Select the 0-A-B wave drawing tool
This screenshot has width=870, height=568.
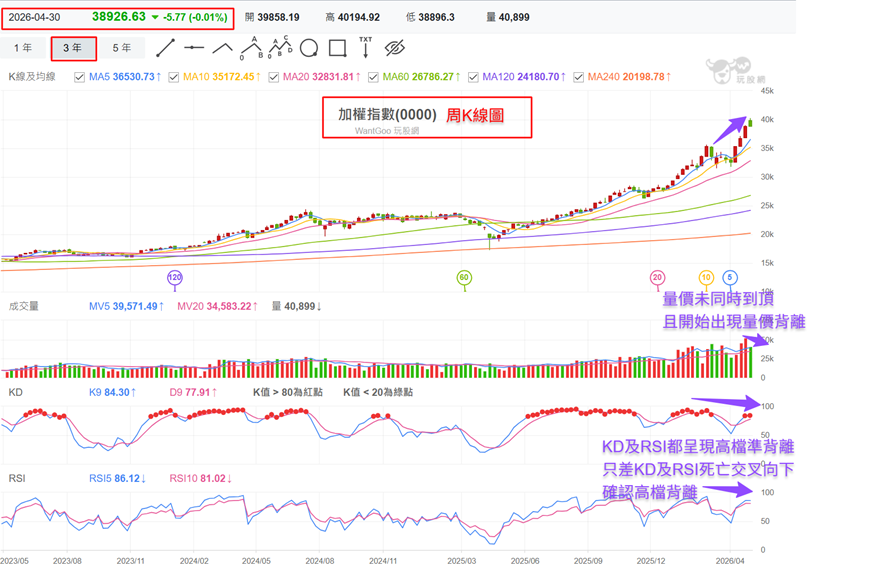click(251, 48)
